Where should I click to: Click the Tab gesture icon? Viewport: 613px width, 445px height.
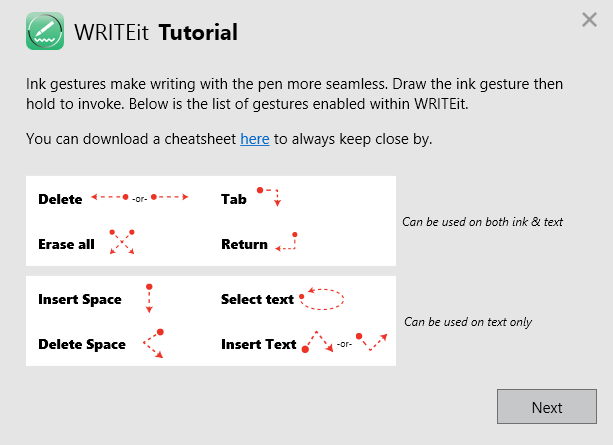coord(270,196)
